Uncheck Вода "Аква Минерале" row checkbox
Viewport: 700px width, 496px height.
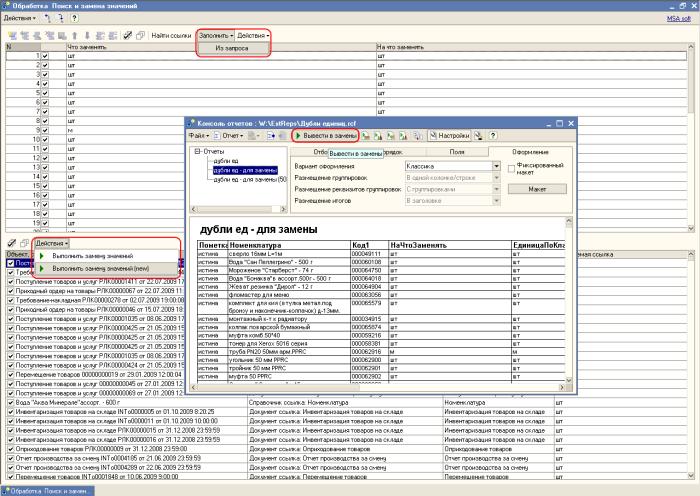click(x=11, y=403)
